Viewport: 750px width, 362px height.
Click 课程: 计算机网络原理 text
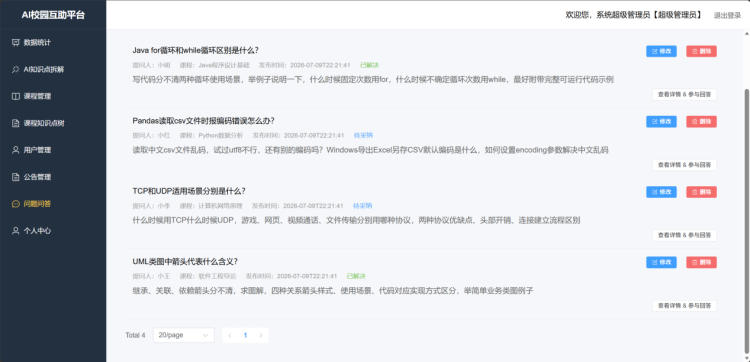[211, 206]
